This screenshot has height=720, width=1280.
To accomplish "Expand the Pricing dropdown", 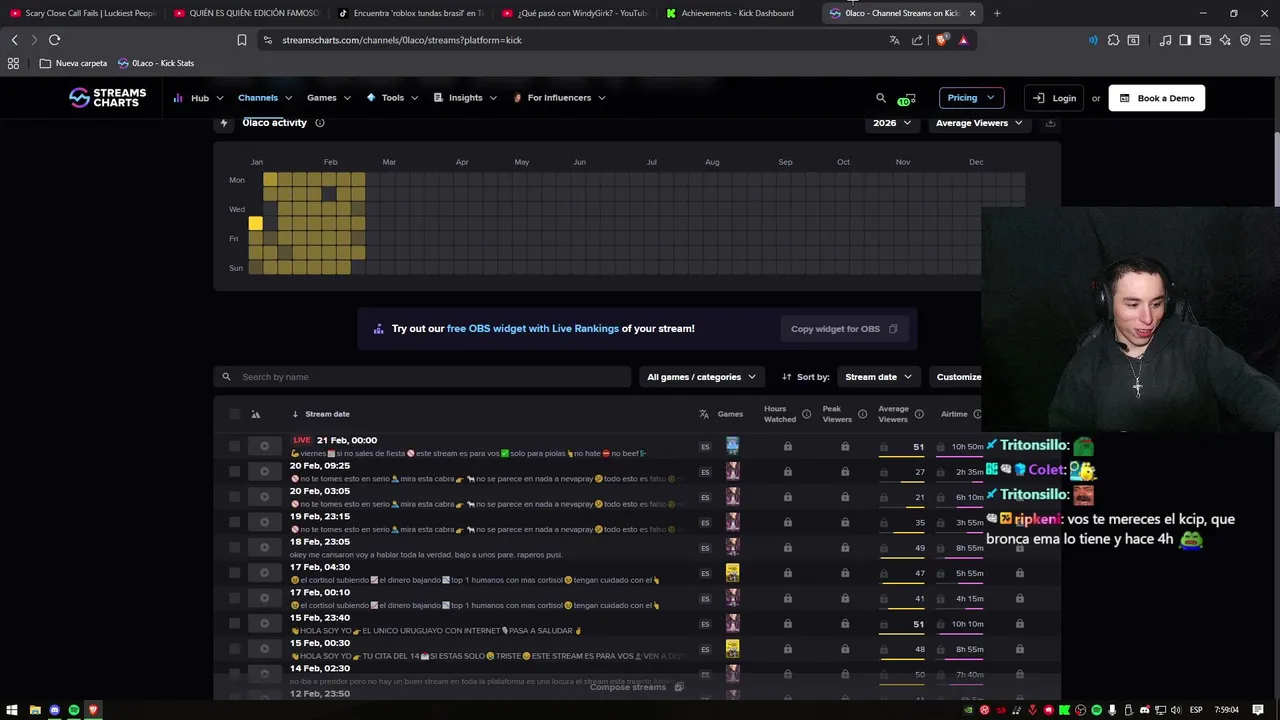I will (971, 98).
